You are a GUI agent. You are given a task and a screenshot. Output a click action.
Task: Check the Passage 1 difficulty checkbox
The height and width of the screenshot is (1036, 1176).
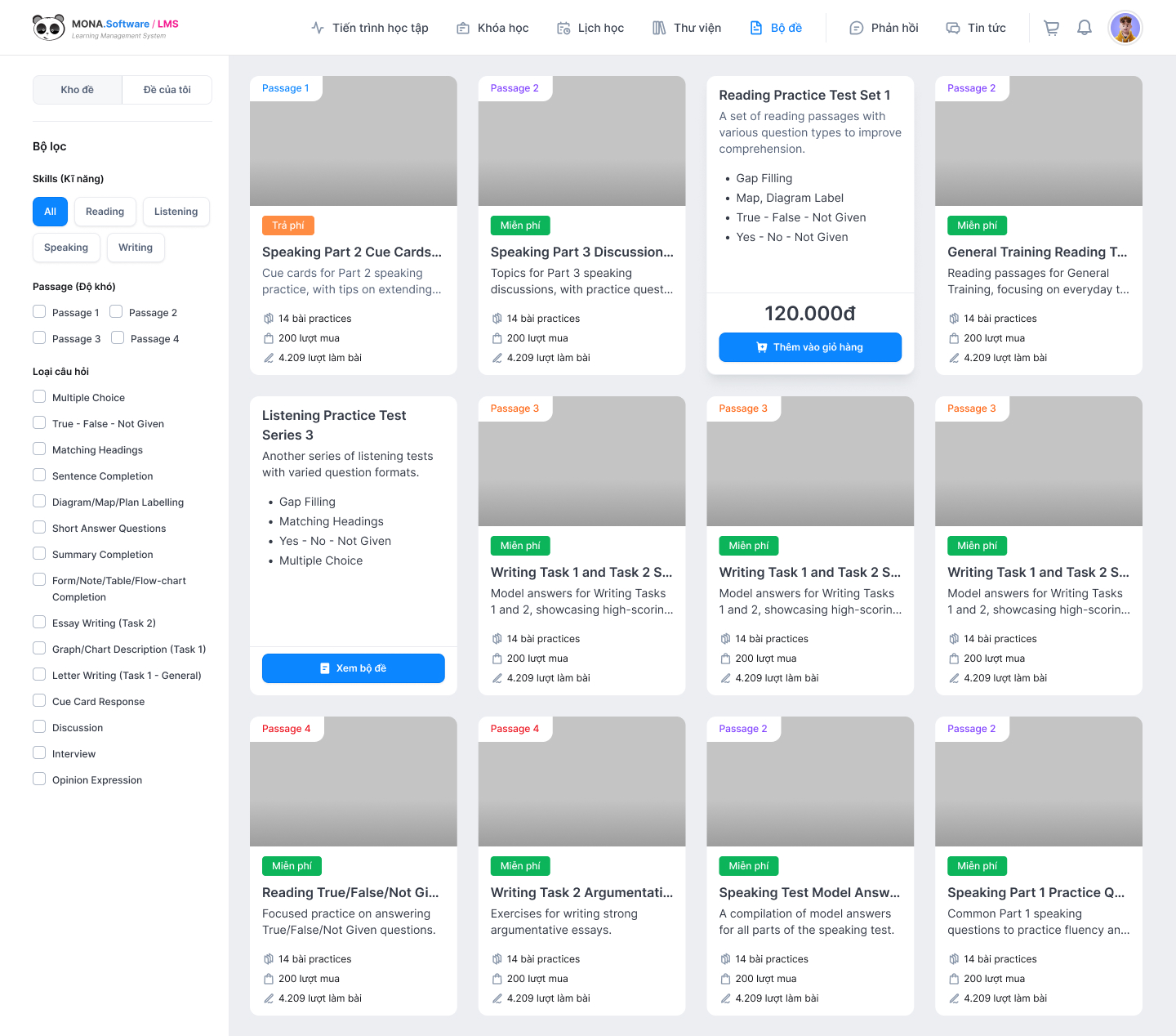[39, 311]
